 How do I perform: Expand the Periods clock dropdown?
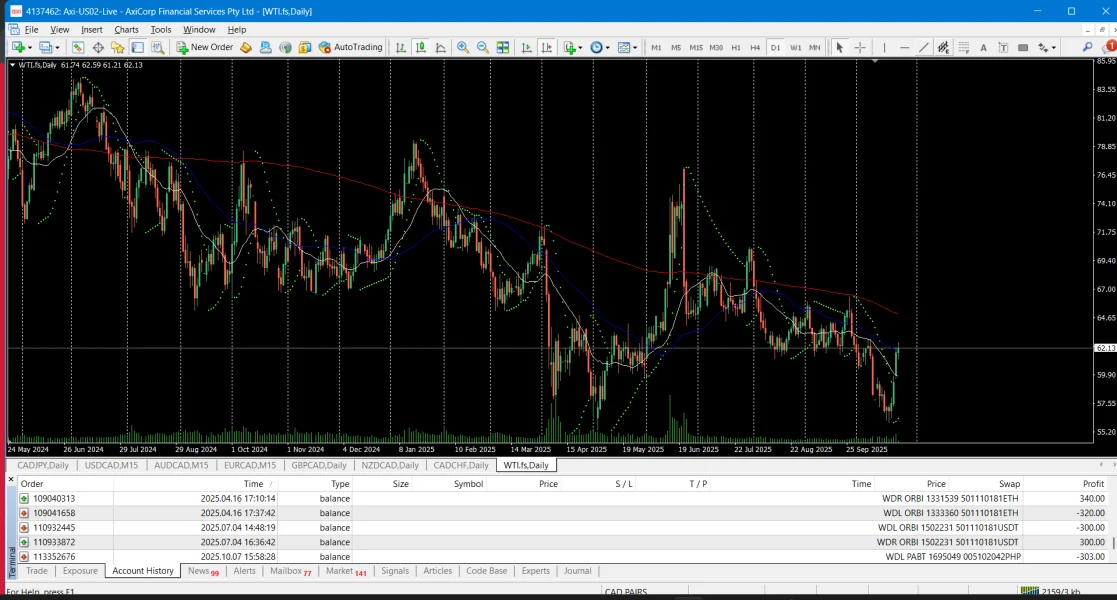coord(599,47)
